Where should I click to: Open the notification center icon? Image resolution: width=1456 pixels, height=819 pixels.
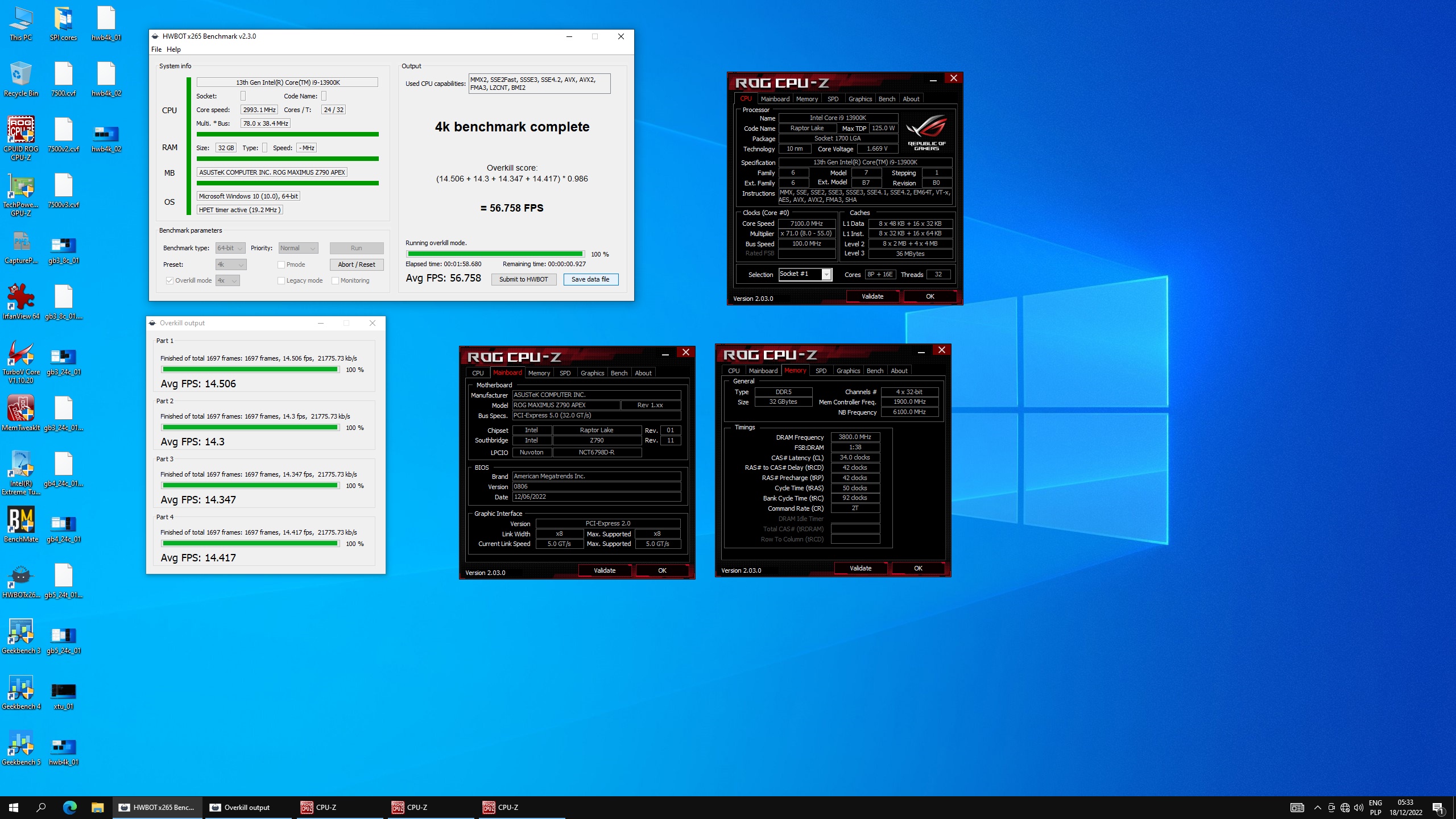coord(1438,808)
